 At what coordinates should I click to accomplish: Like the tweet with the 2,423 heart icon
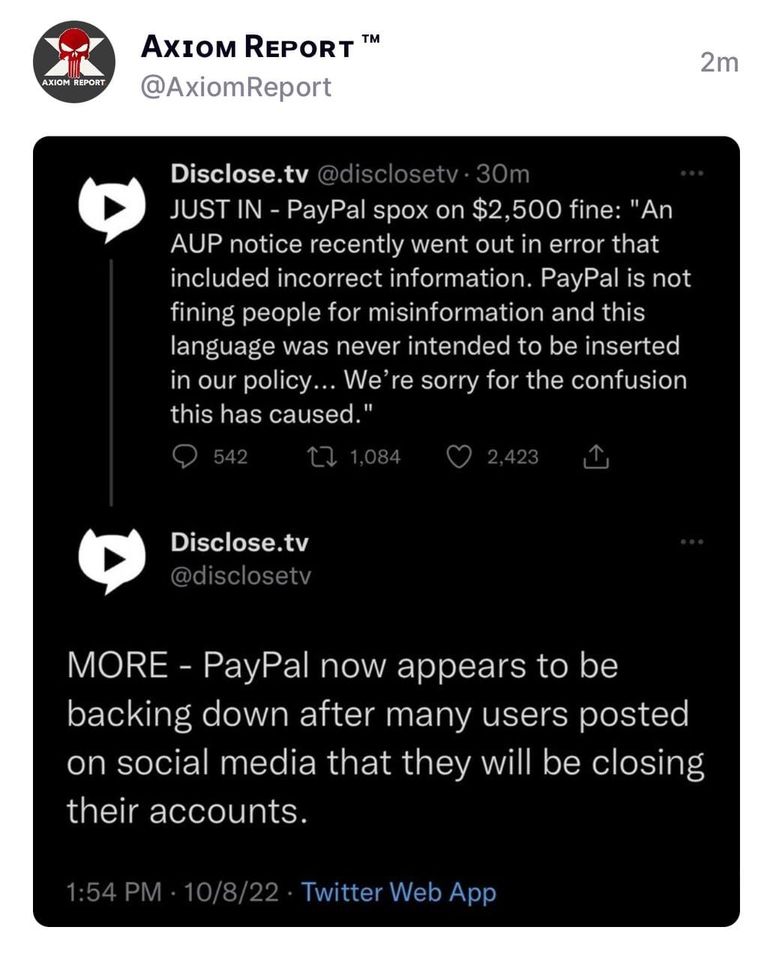(459, 457)
